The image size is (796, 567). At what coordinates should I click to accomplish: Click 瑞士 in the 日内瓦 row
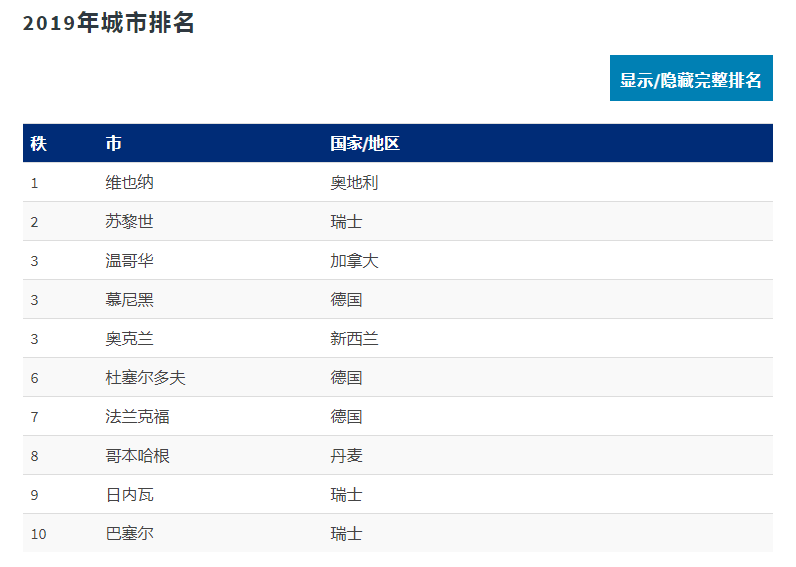click(x=346, y=494)
